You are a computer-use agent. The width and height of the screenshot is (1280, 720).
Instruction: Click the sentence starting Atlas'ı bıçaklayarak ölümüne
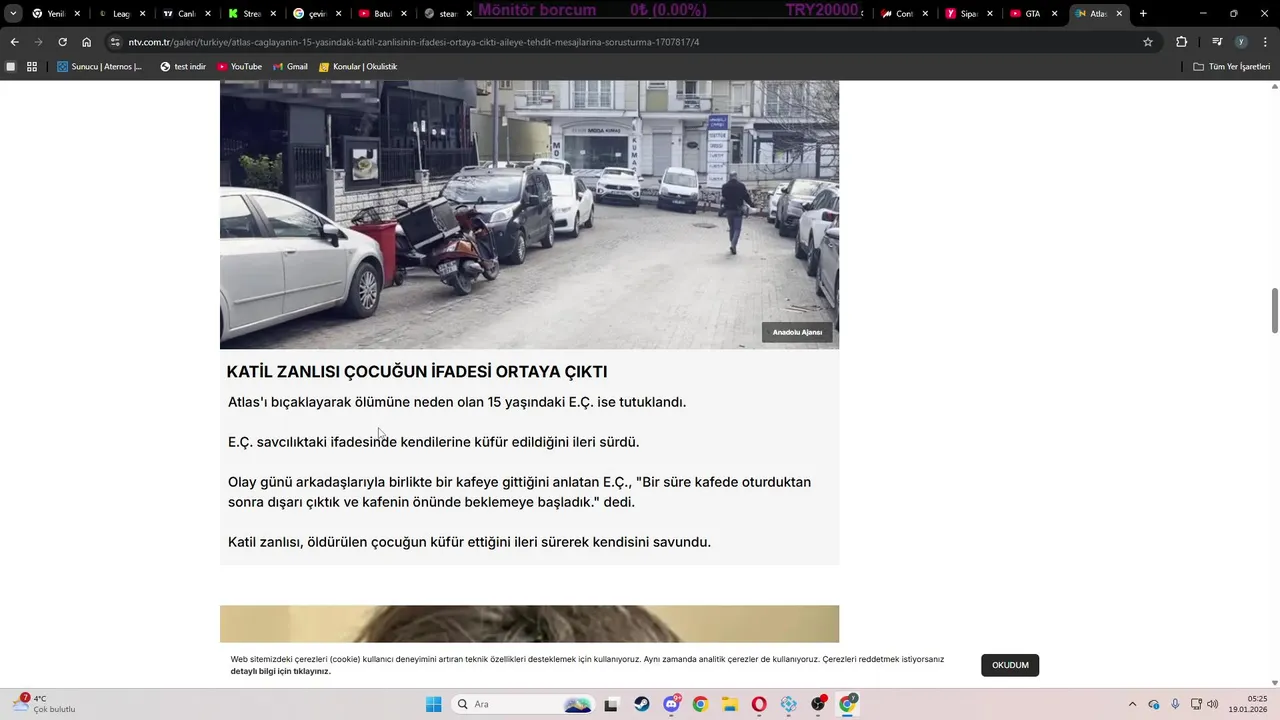pos(457,402)
